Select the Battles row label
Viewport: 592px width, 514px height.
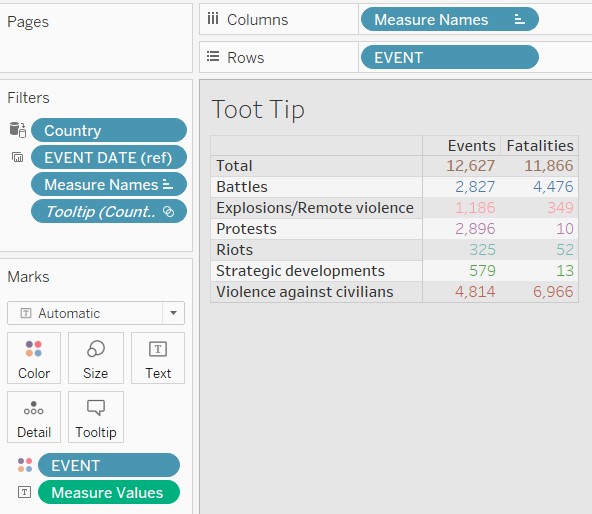tap(242, 187)
